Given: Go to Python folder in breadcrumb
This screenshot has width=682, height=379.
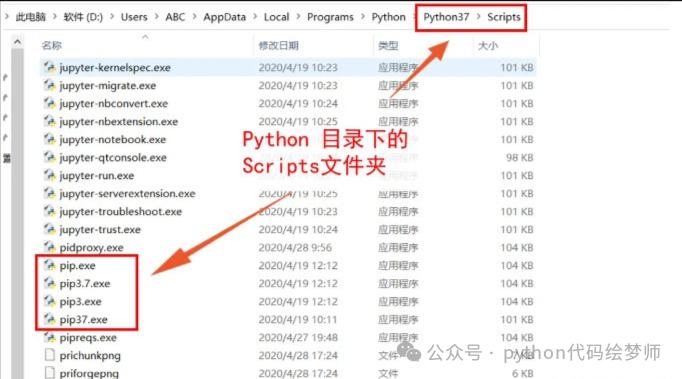Looking at the screenshot, I should (388, 17).
